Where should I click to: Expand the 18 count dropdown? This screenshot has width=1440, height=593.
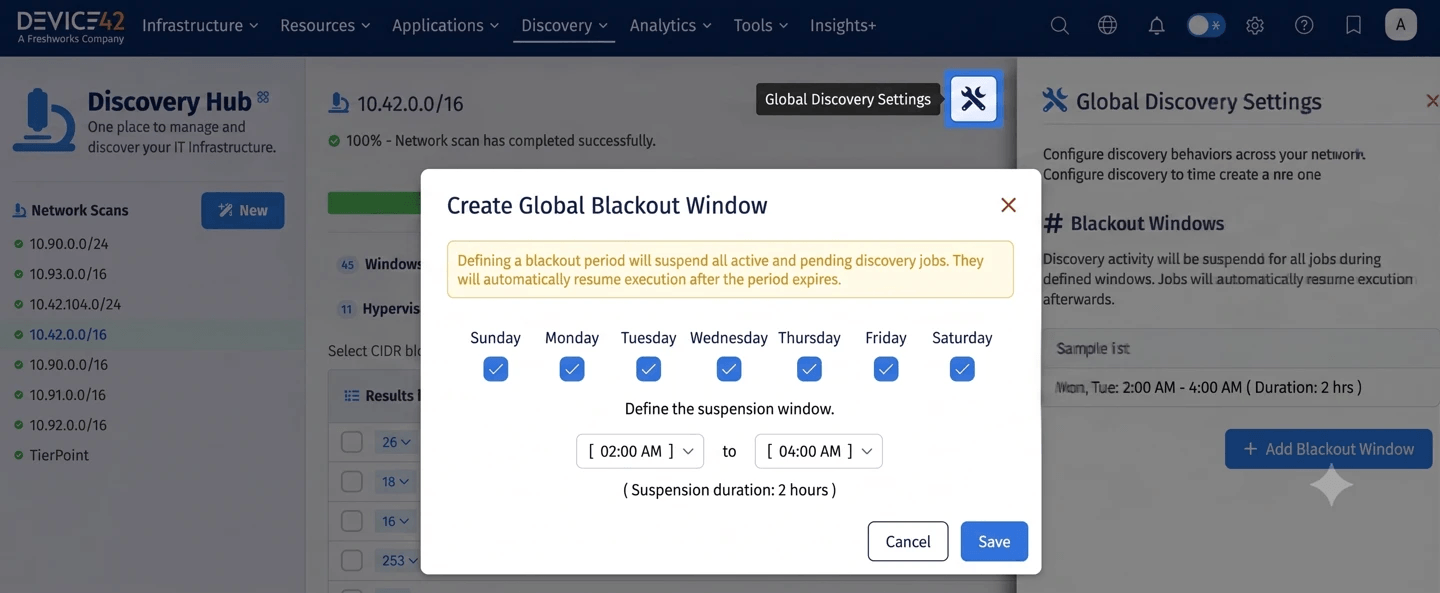[x=395, y=481]
